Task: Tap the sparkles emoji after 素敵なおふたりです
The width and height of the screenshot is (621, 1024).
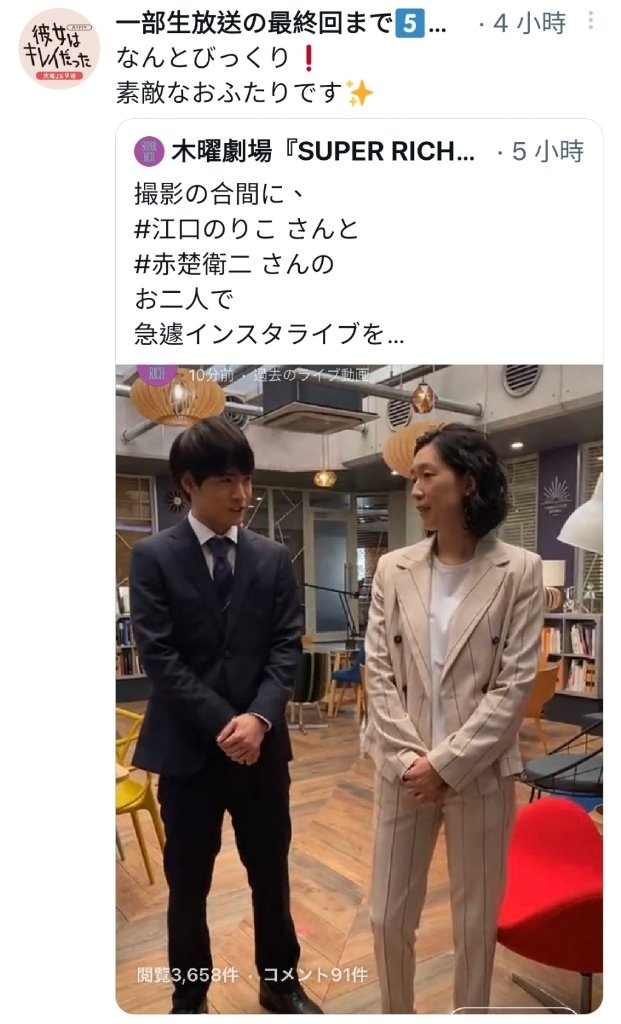Action: pyautogui.click(x=359, y=93)
